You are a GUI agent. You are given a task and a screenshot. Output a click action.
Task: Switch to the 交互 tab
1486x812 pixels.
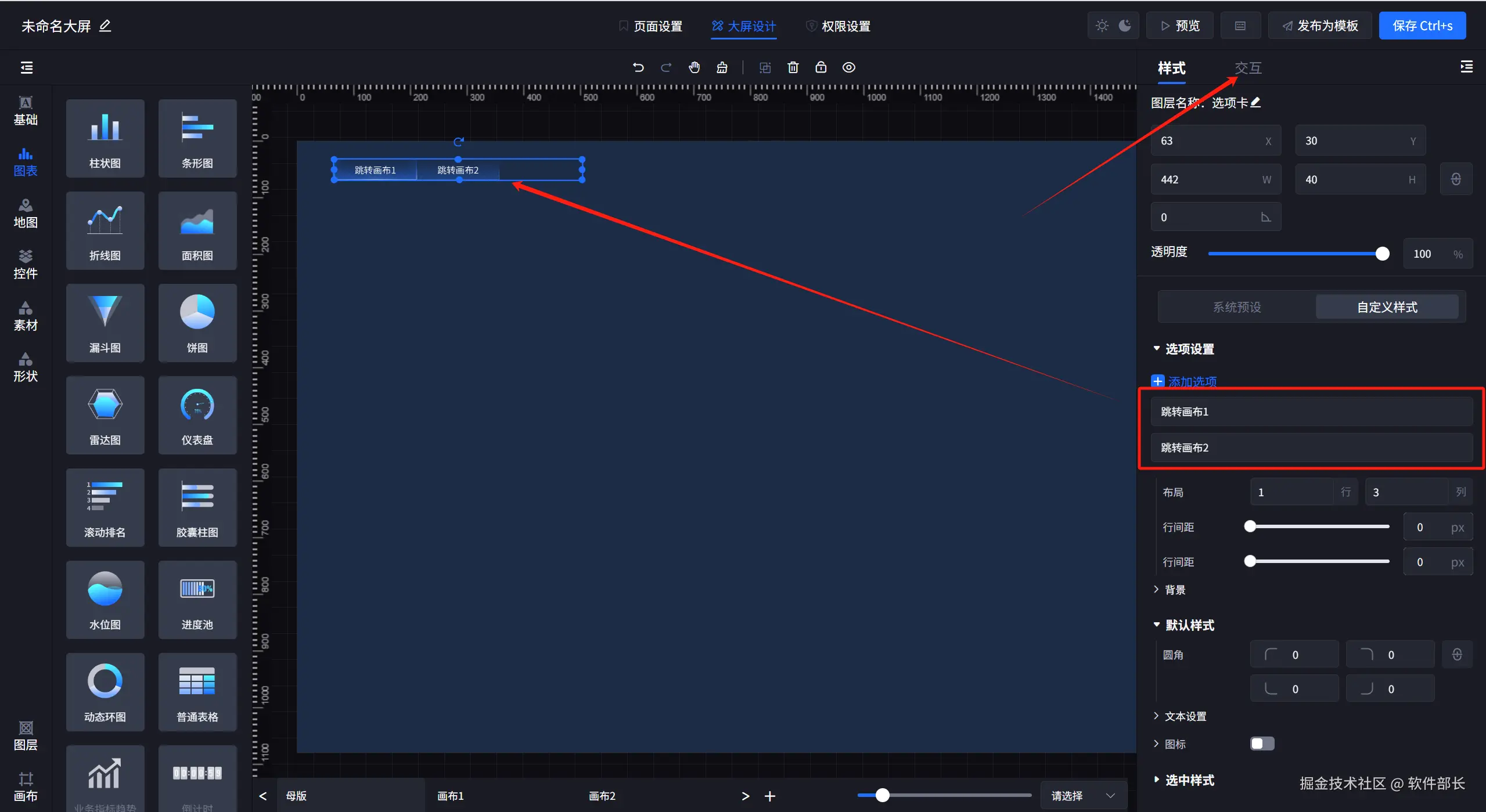[1247, 68]
